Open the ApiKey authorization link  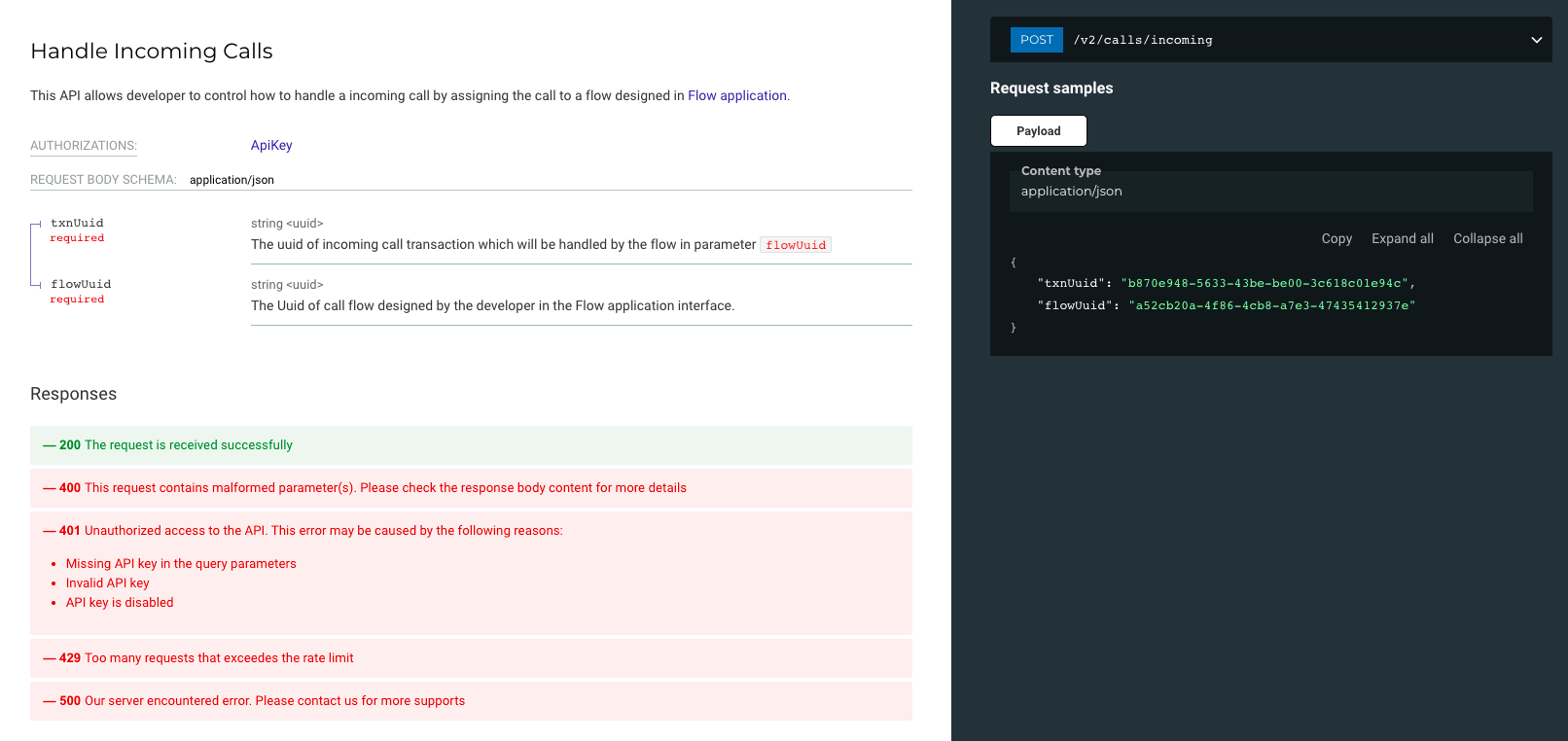click(x=271, y=145)
